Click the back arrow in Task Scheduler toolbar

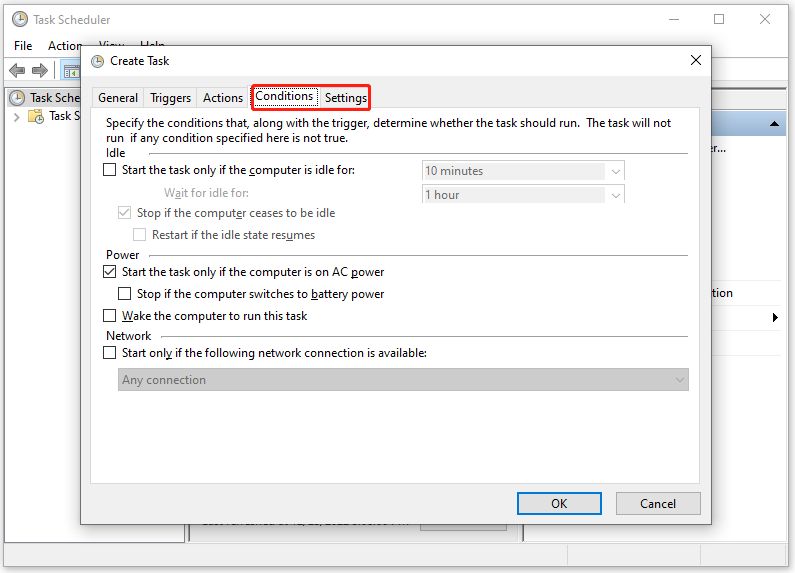[x=17, y=70]
